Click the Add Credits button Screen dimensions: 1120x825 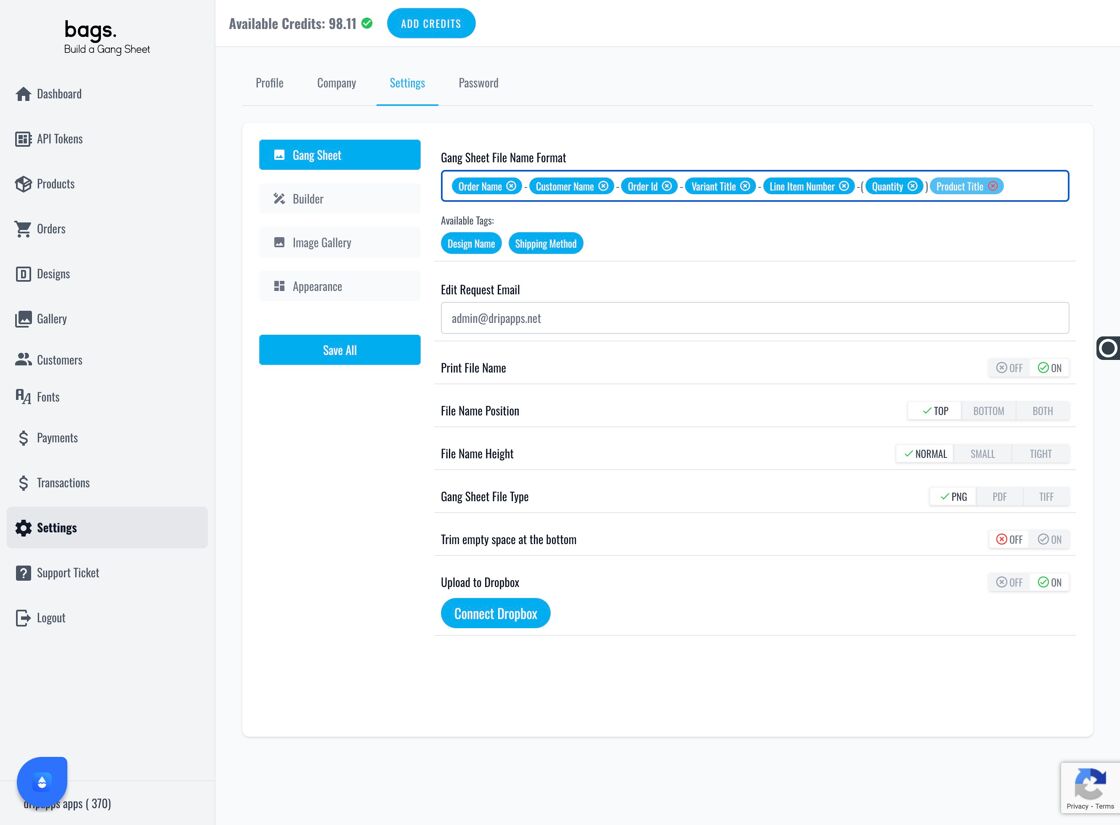pyautogui.click(x=431, y=24)
